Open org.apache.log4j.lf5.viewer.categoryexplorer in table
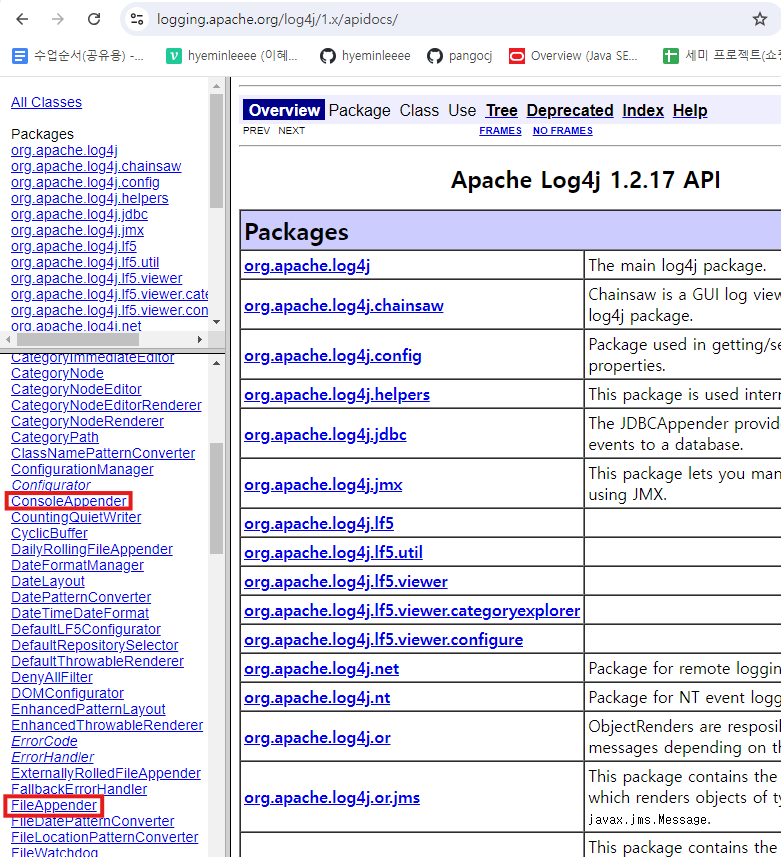This screenshot has width=781, height=857. pyautogui.click(x=412, y=611)
